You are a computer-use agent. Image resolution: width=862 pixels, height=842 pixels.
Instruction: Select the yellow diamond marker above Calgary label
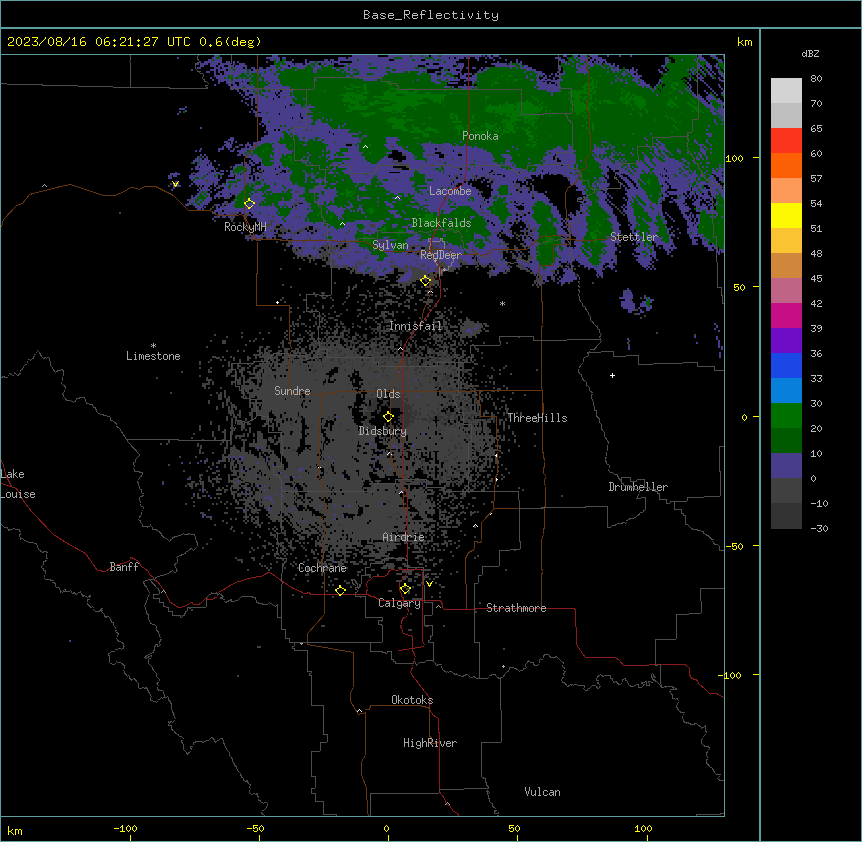pos(405,589)
